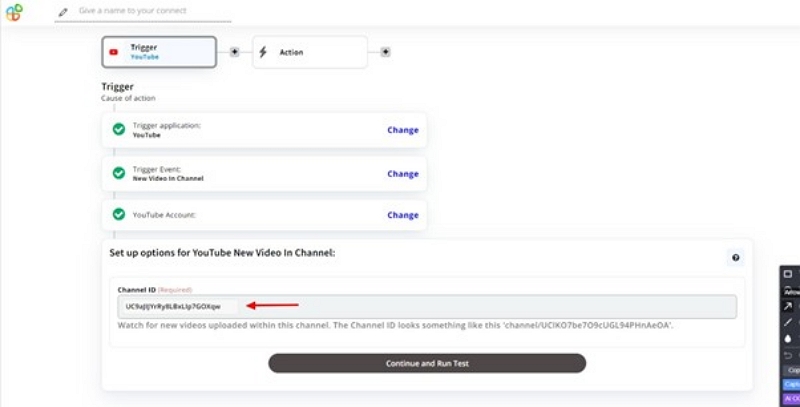
Task: Click Continue and Run Test button
Action: click(427, 364)
